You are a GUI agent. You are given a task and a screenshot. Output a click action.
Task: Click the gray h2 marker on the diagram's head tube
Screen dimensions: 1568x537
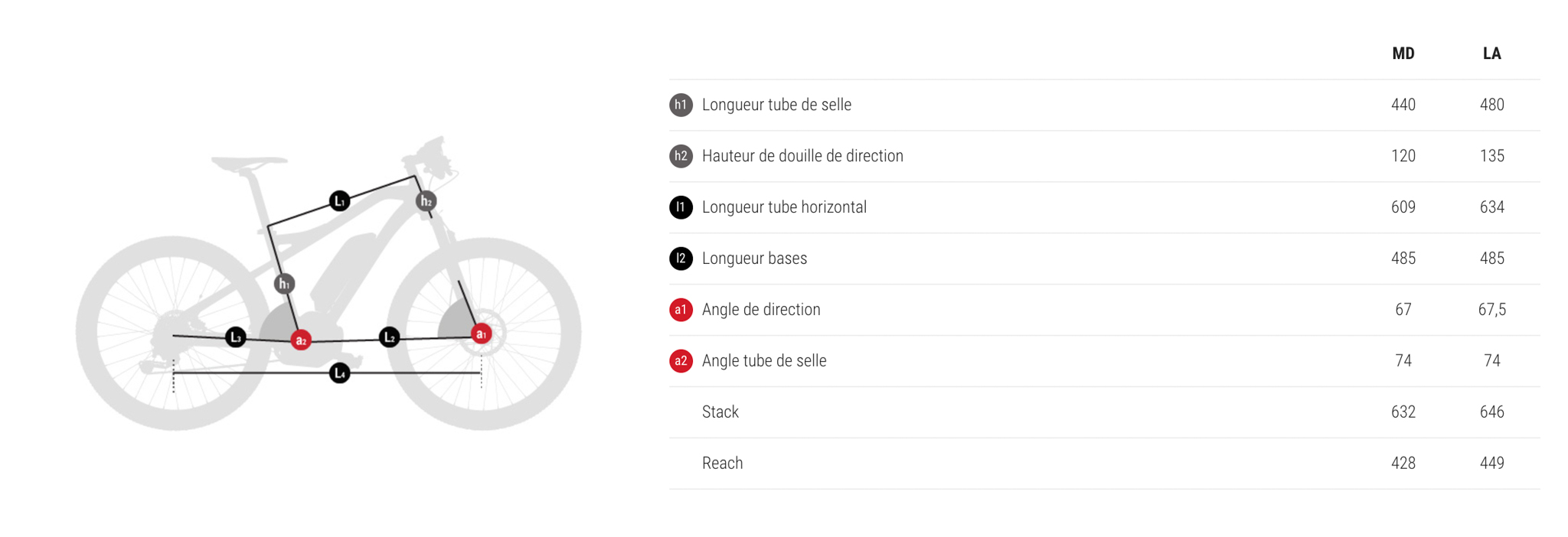(x=426, y=201)
